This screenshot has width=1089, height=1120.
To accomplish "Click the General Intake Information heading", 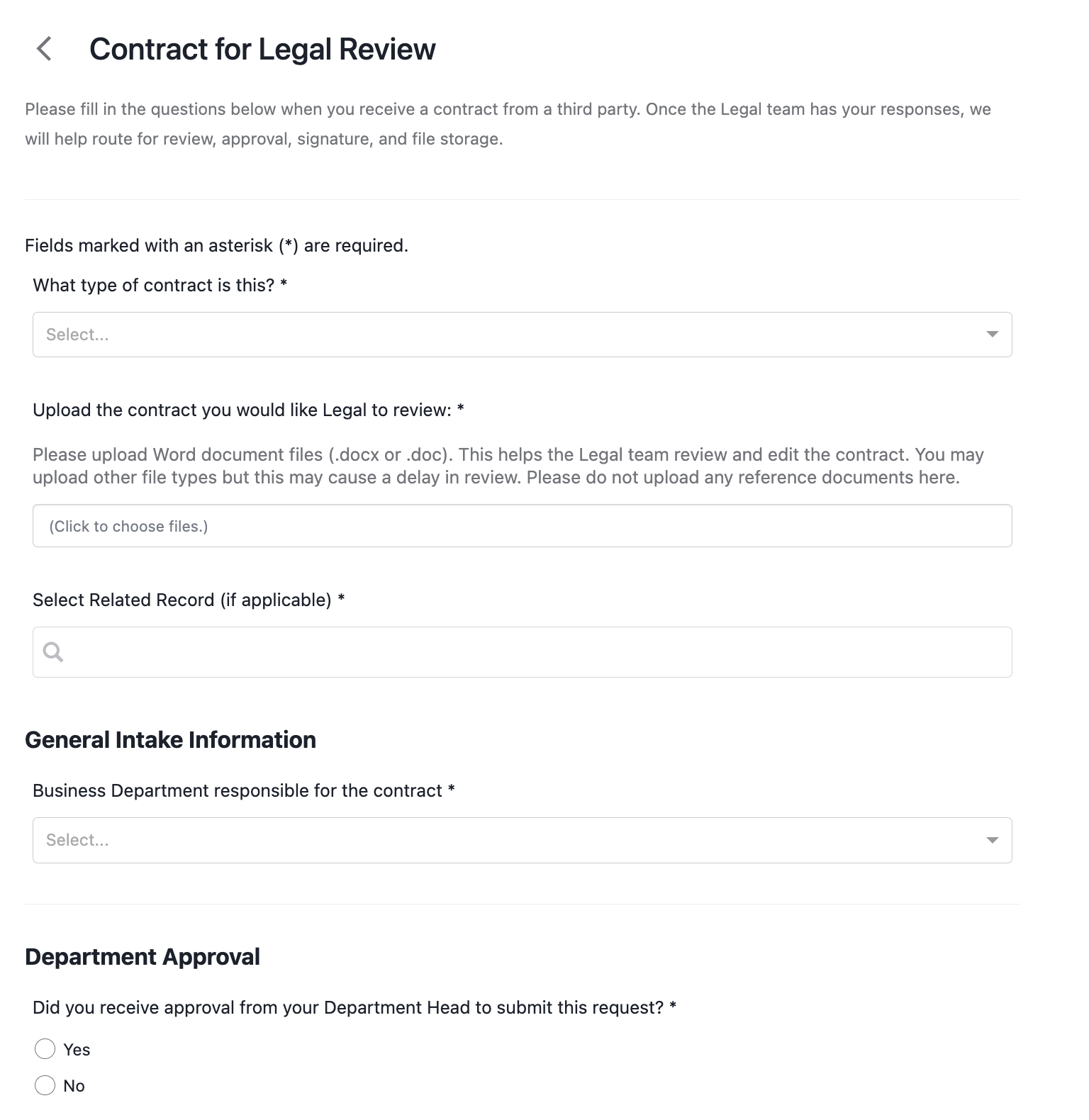I will (170, 739).
